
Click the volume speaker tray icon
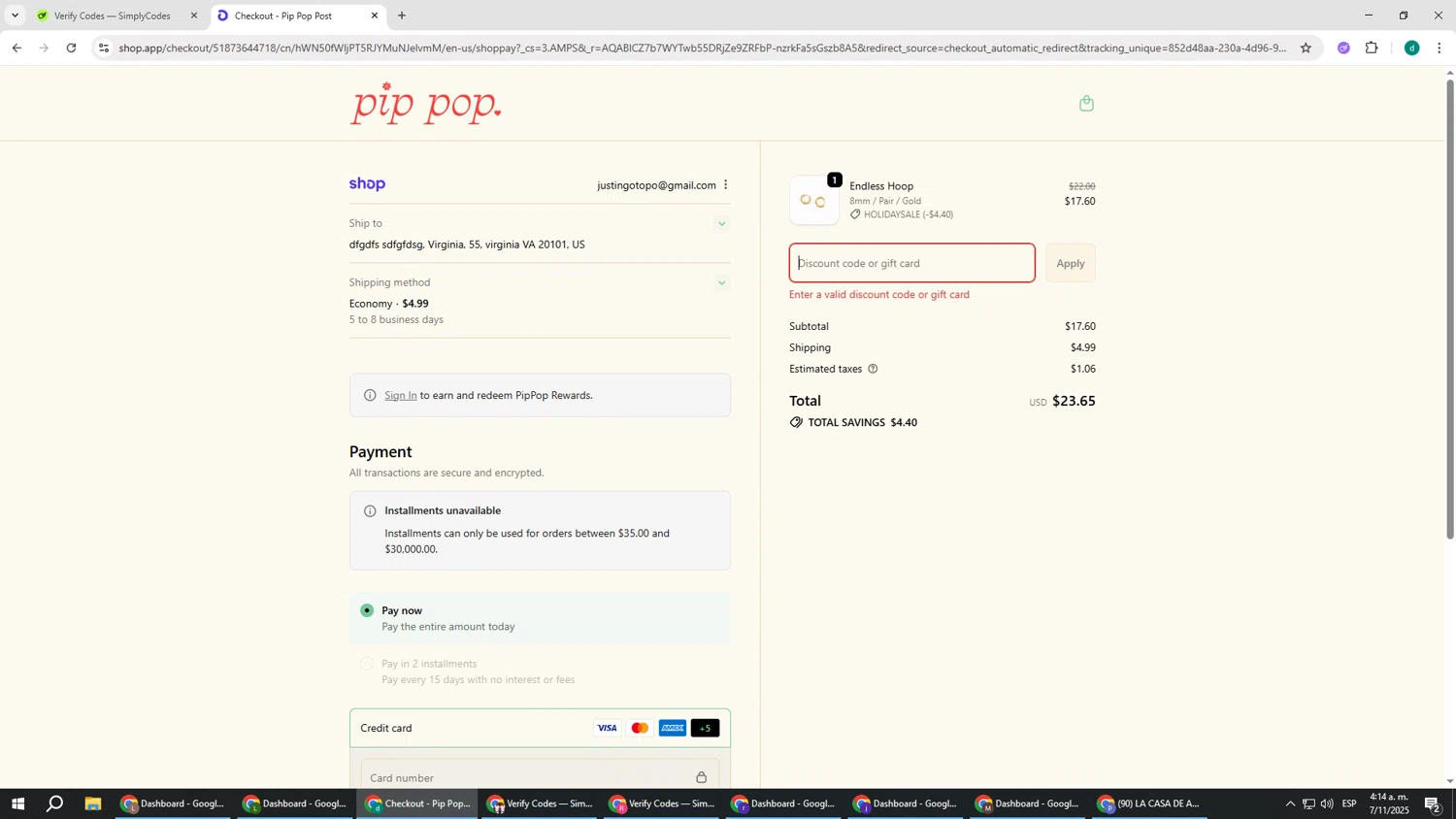point(1327,803)
